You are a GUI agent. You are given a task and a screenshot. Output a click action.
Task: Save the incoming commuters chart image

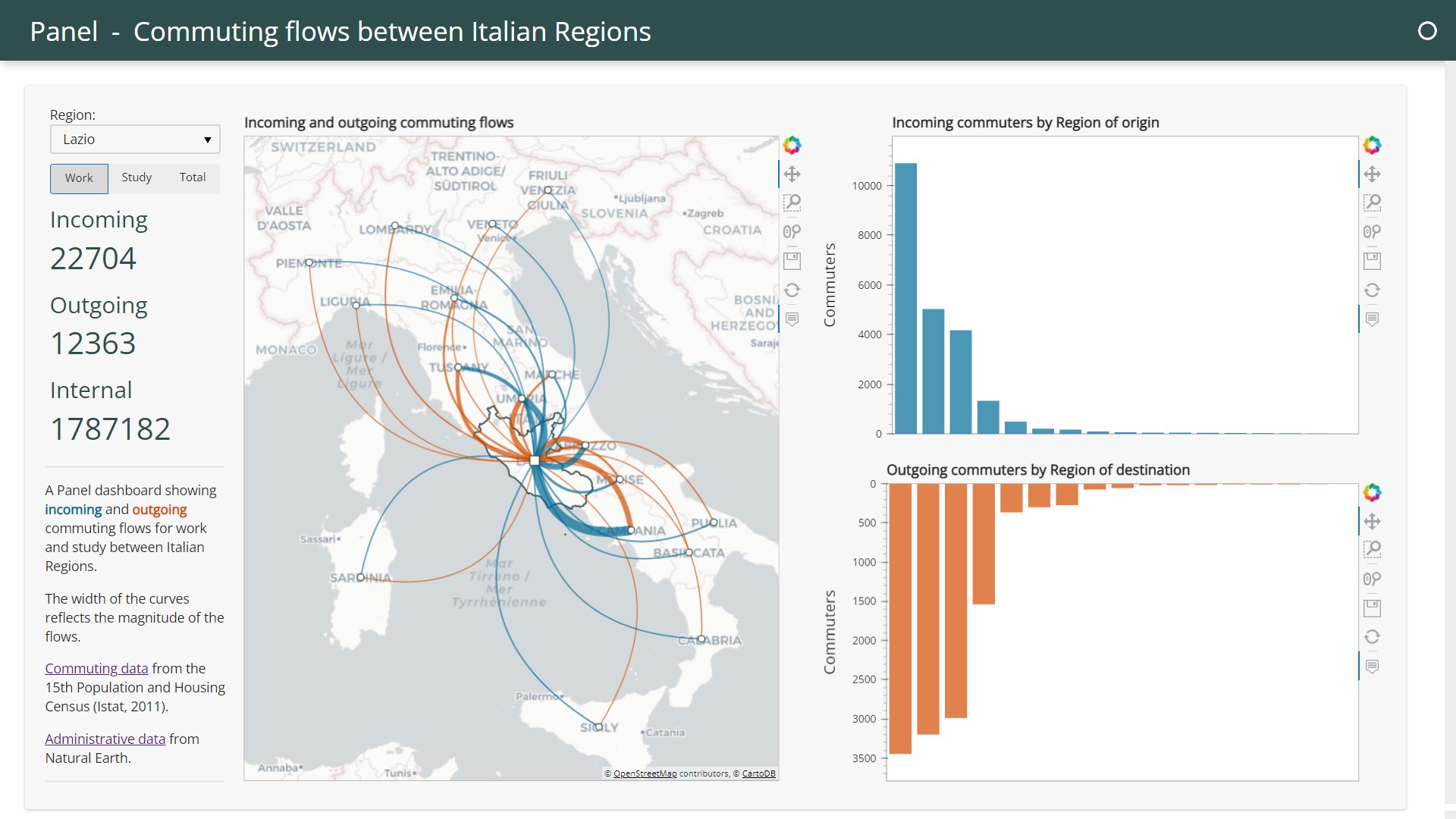(x=1373, y=260)
